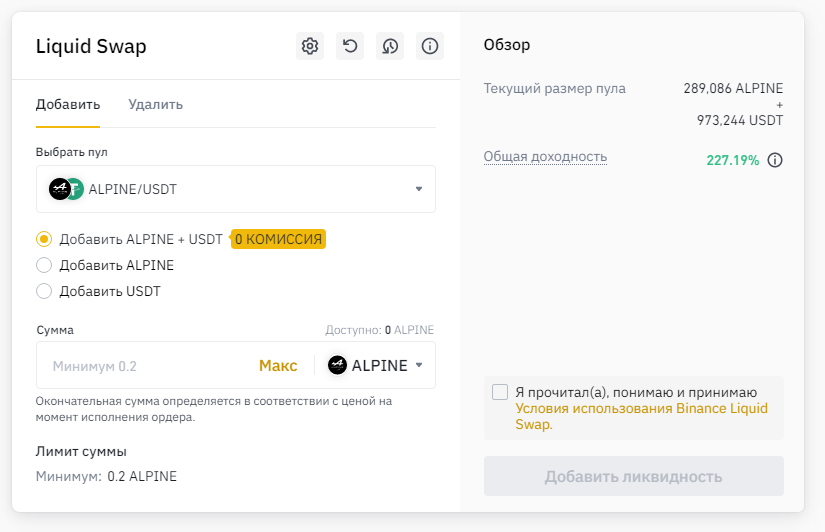This screenshot has width=825, height=532.
Task: Click the 289,086 ALPINE pool size value
Action: tap(733, 88)
